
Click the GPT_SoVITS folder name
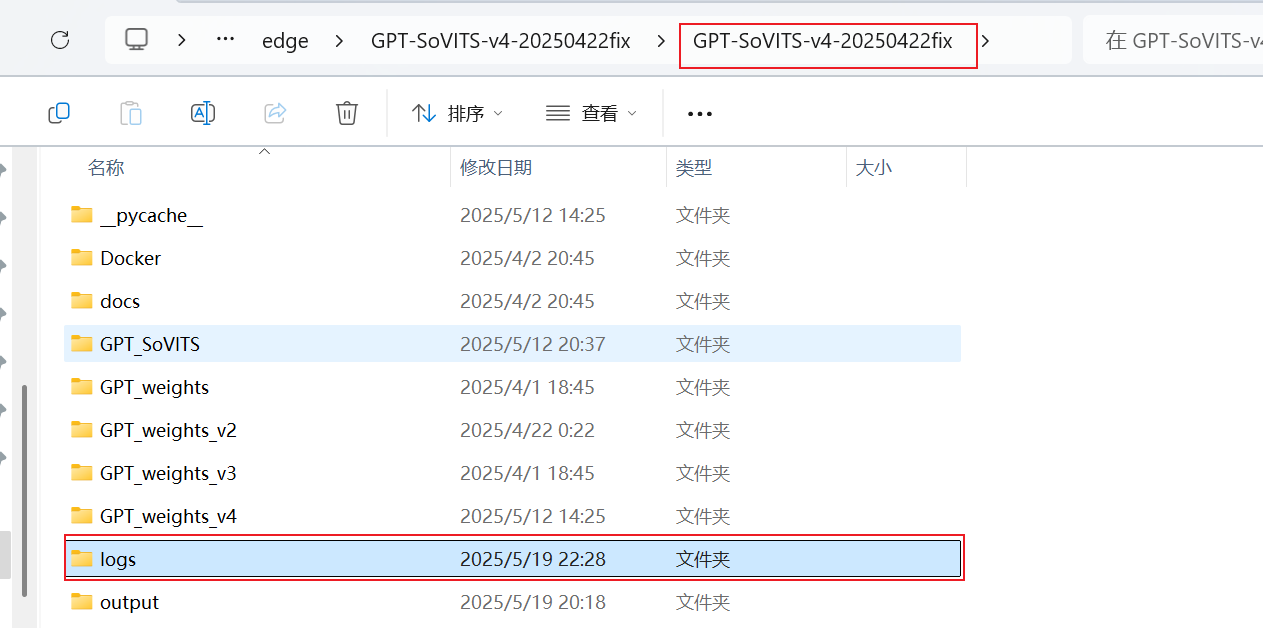150,344
